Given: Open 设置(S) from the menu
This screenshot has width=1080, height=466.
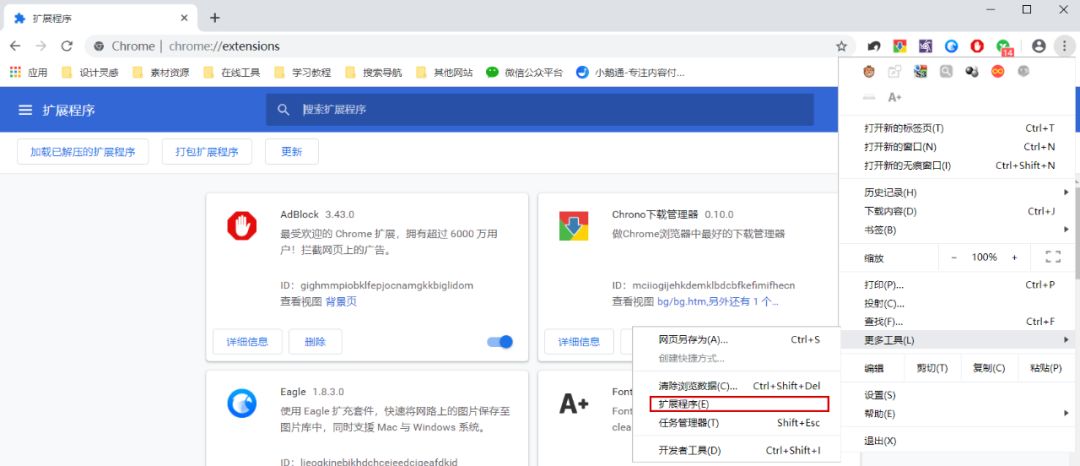Looking at the screenshot, I should click(x=957, y=395).
